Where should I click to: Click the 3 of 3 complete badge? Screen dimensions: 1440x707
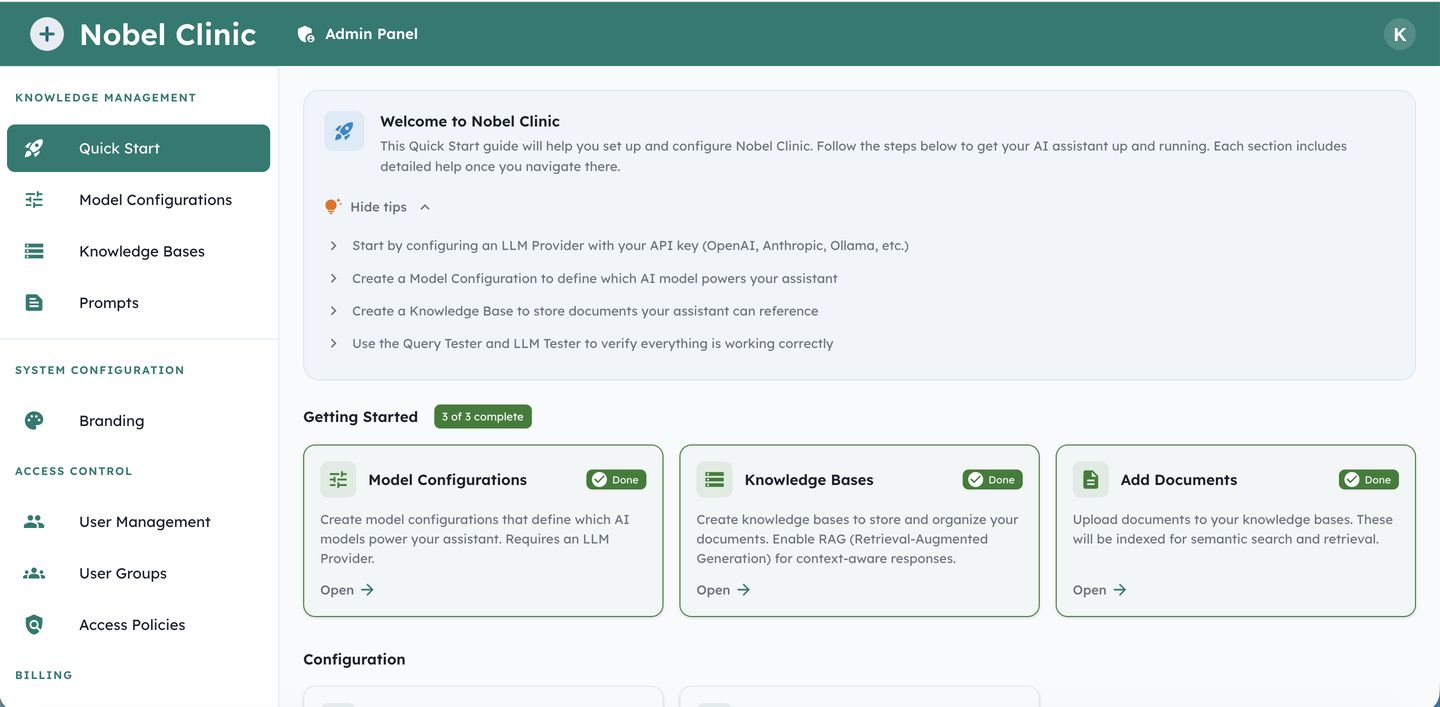[x=483, y=417]
